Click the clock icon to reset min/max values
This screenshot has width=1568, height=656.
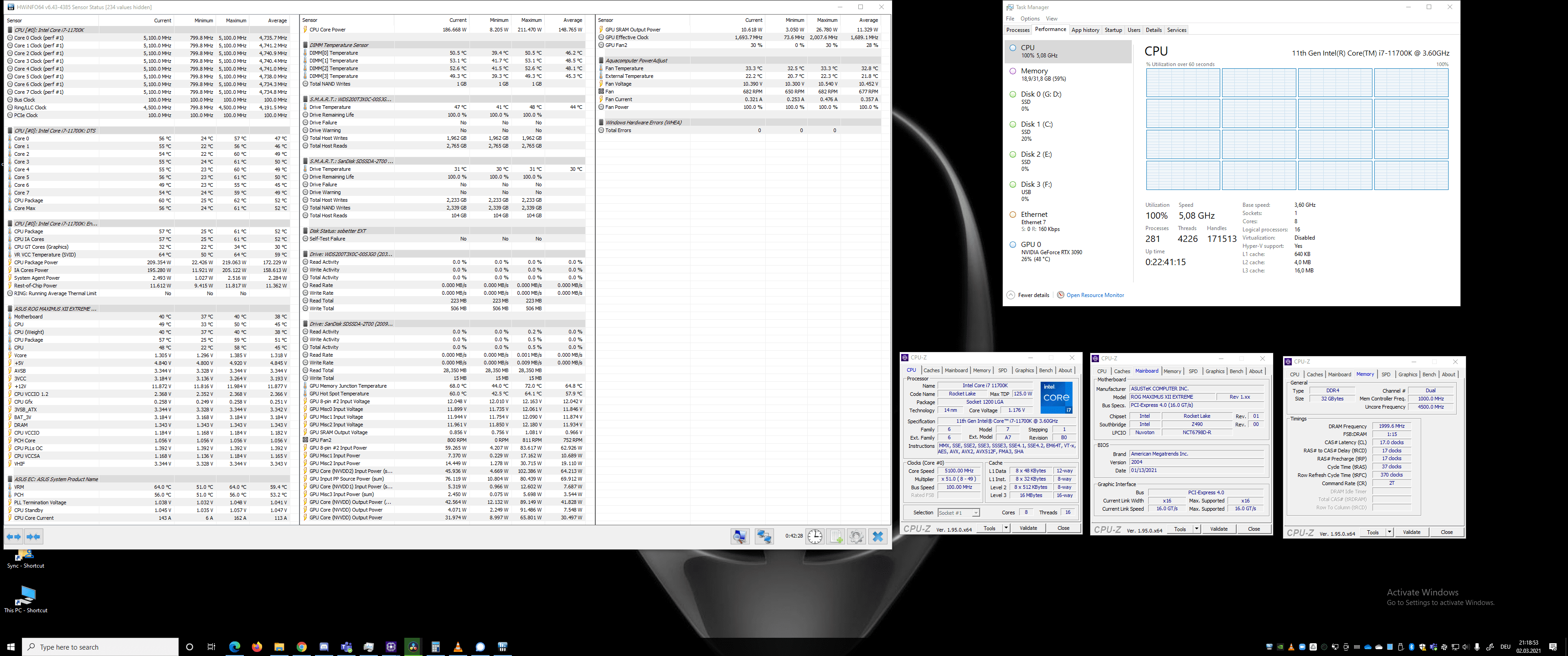(815, 536)
